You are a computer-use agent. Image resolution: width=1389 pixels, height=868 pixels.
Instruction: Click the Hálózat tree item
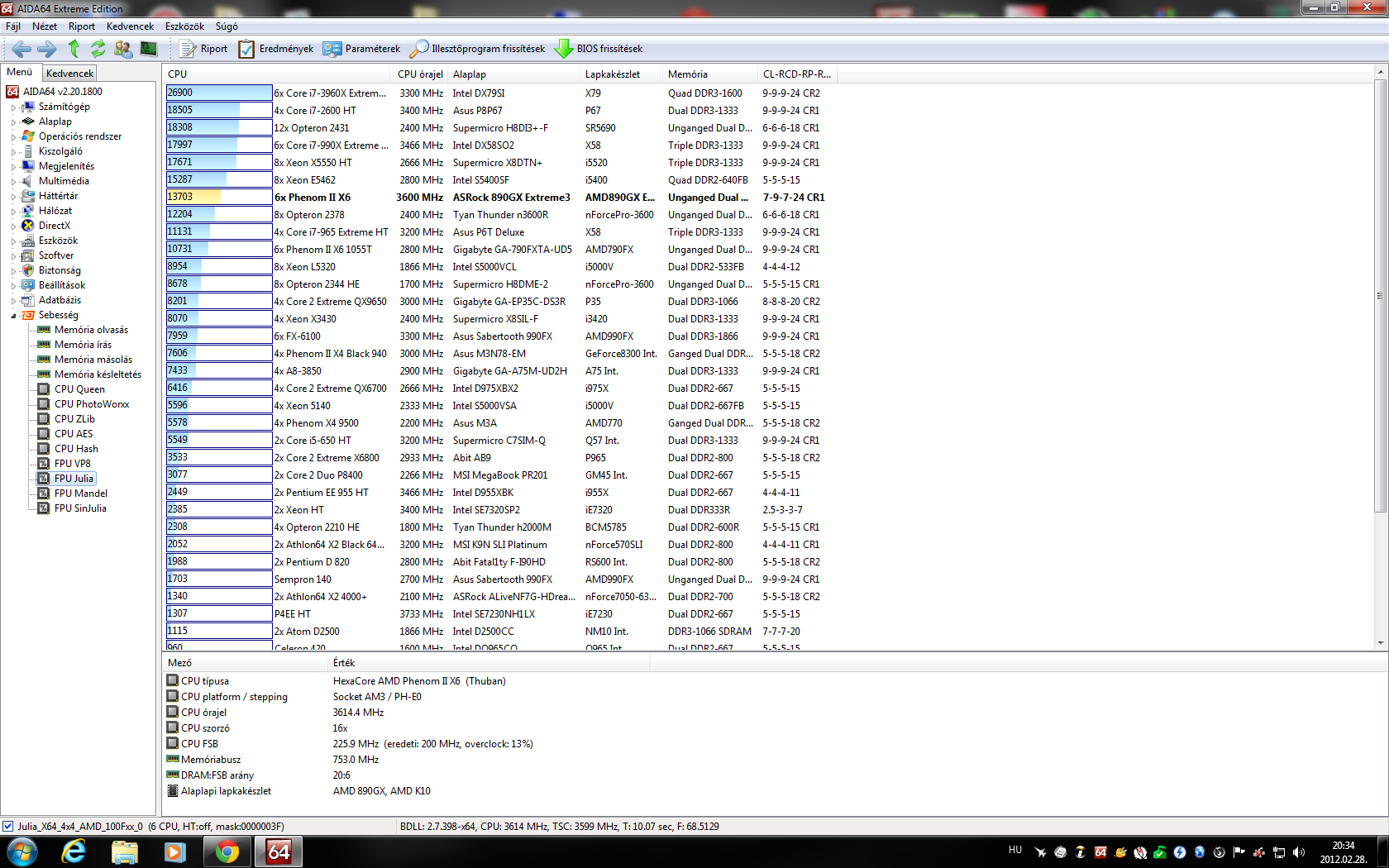click(x=55, y=211)
